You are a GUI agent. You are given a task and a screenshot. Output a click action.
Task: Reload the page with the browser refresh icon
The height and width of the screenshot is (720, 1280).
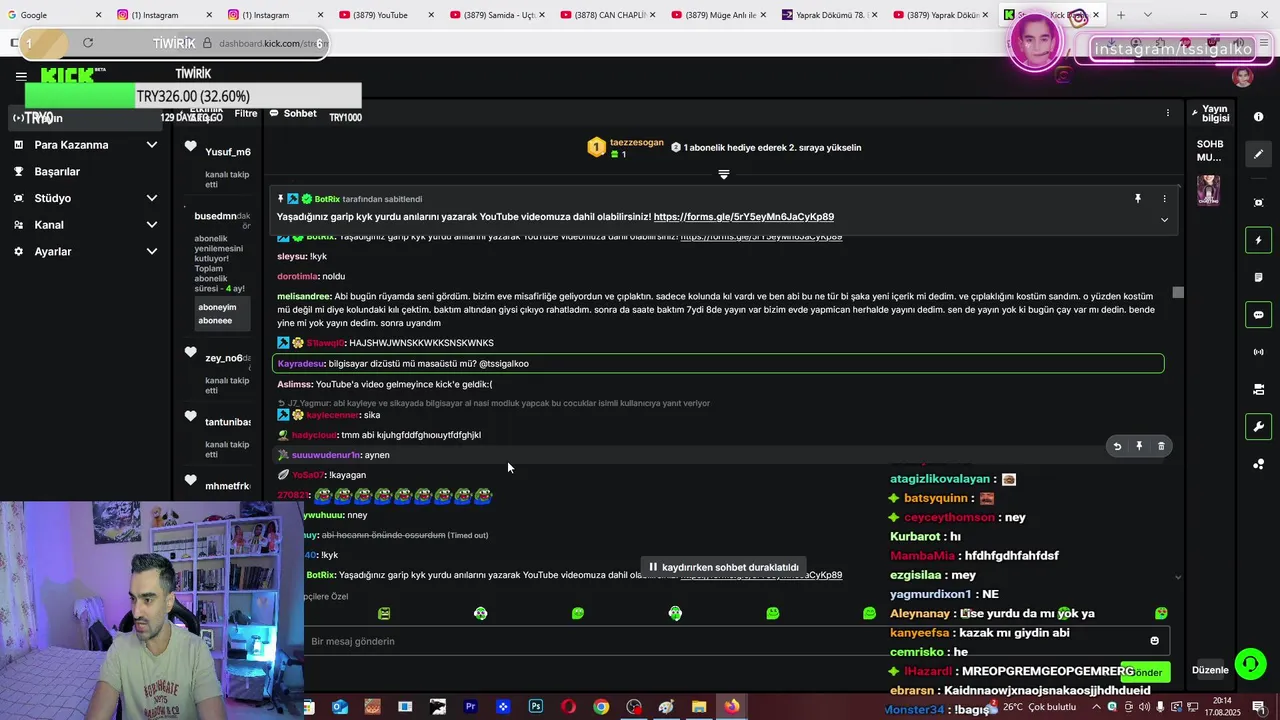pyautogui.click(x=88, y=43)
